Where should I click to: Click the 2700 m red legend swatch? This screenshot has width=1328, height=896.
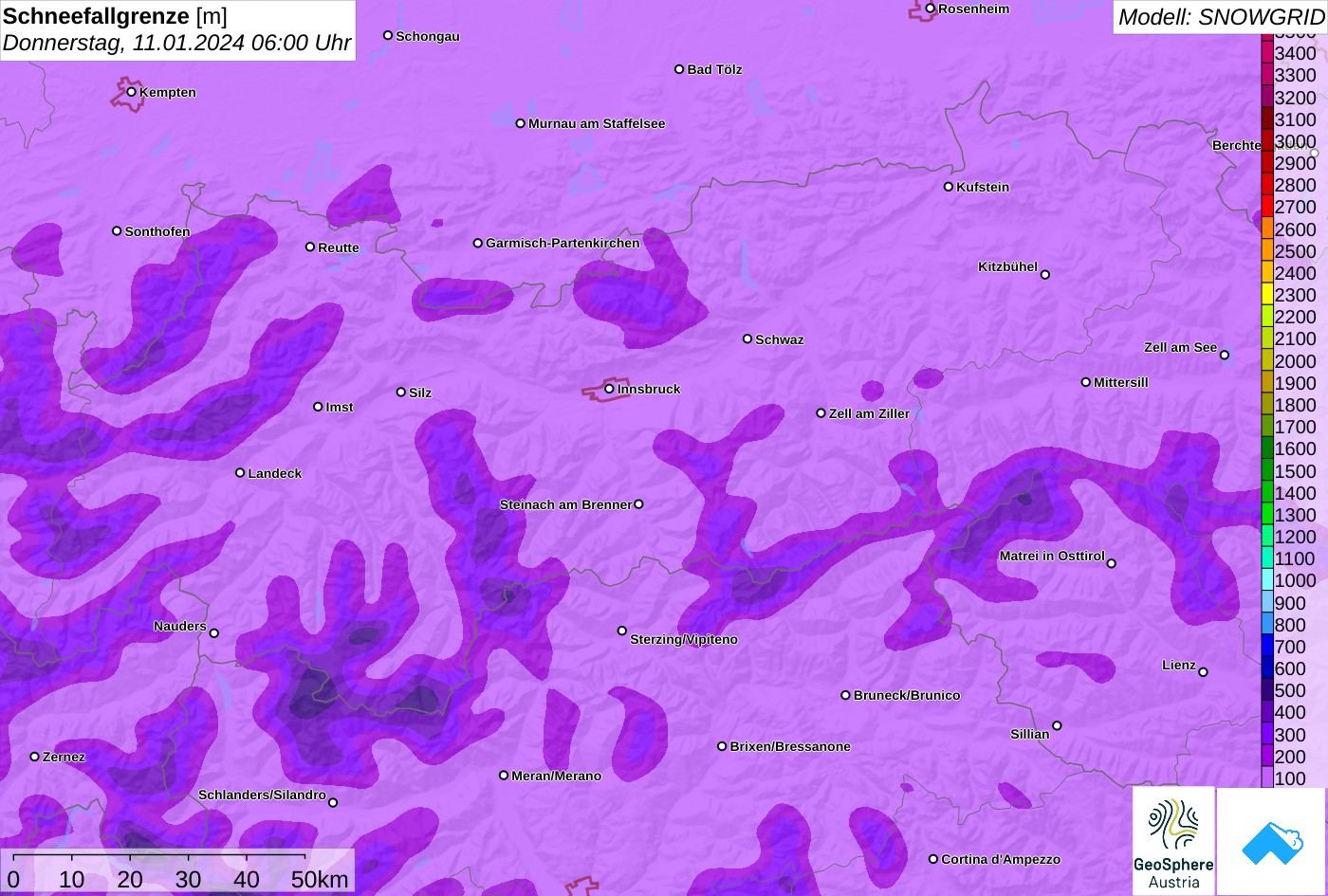1267,207
